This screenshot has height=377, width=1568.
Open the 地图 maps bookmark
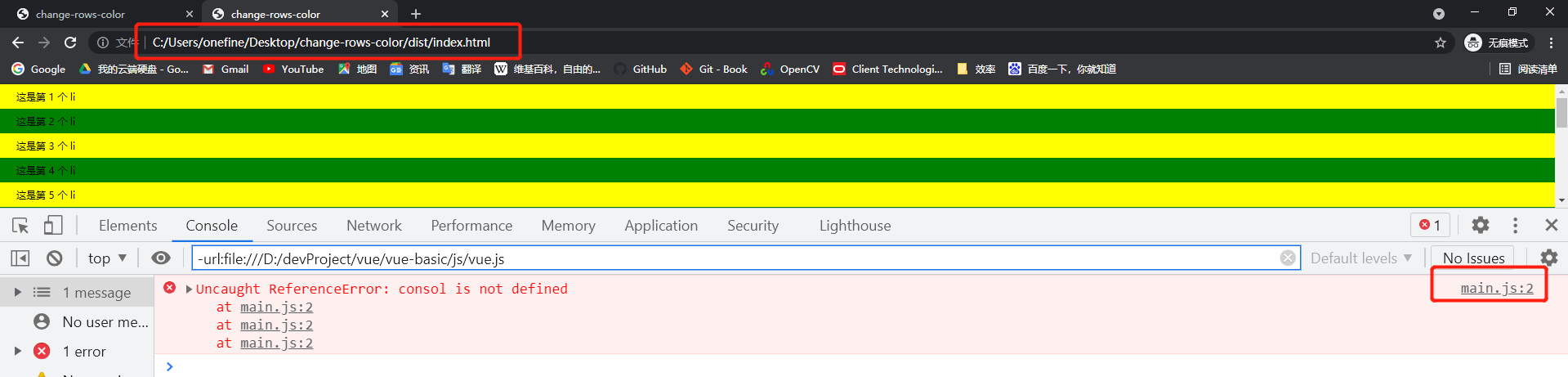tap(357, 70)
